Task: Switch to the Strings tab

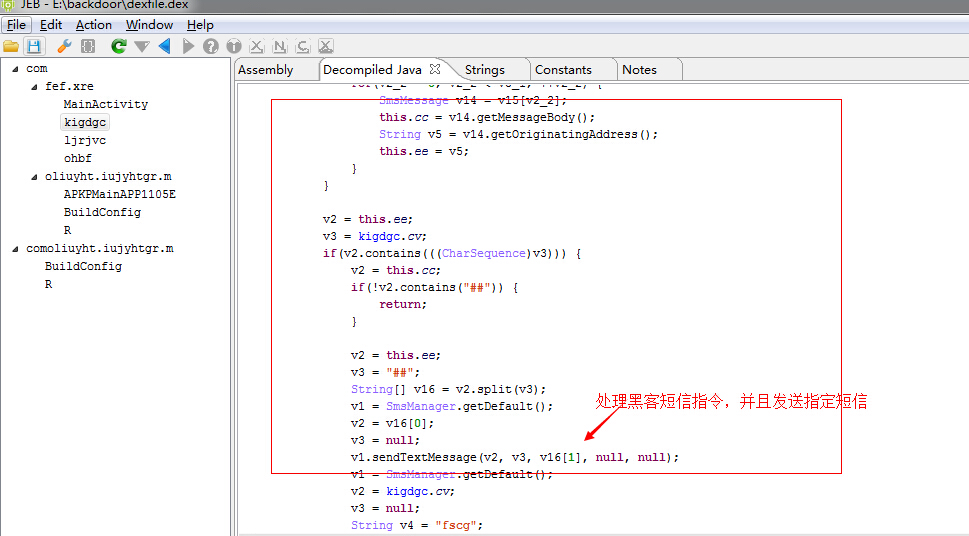Action: 484,70
